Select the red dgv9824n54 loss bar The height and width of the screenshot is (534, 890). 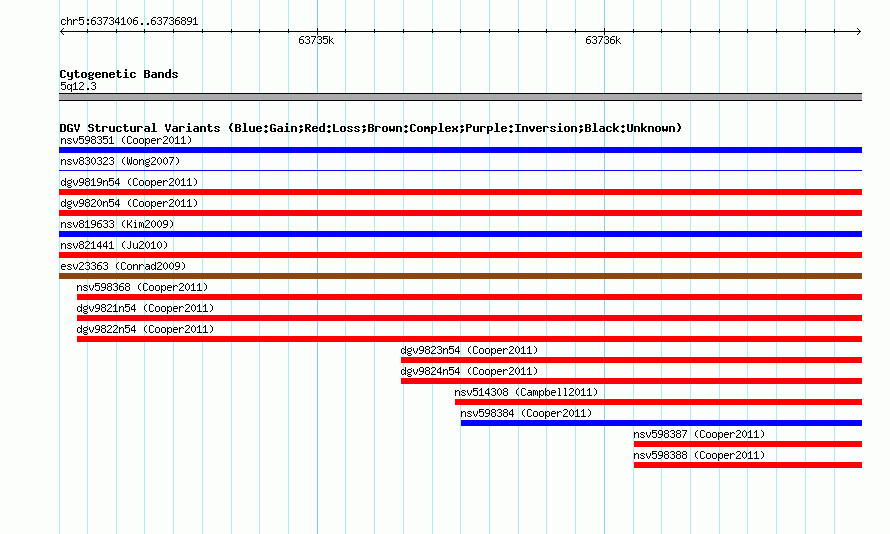[631, 381]
